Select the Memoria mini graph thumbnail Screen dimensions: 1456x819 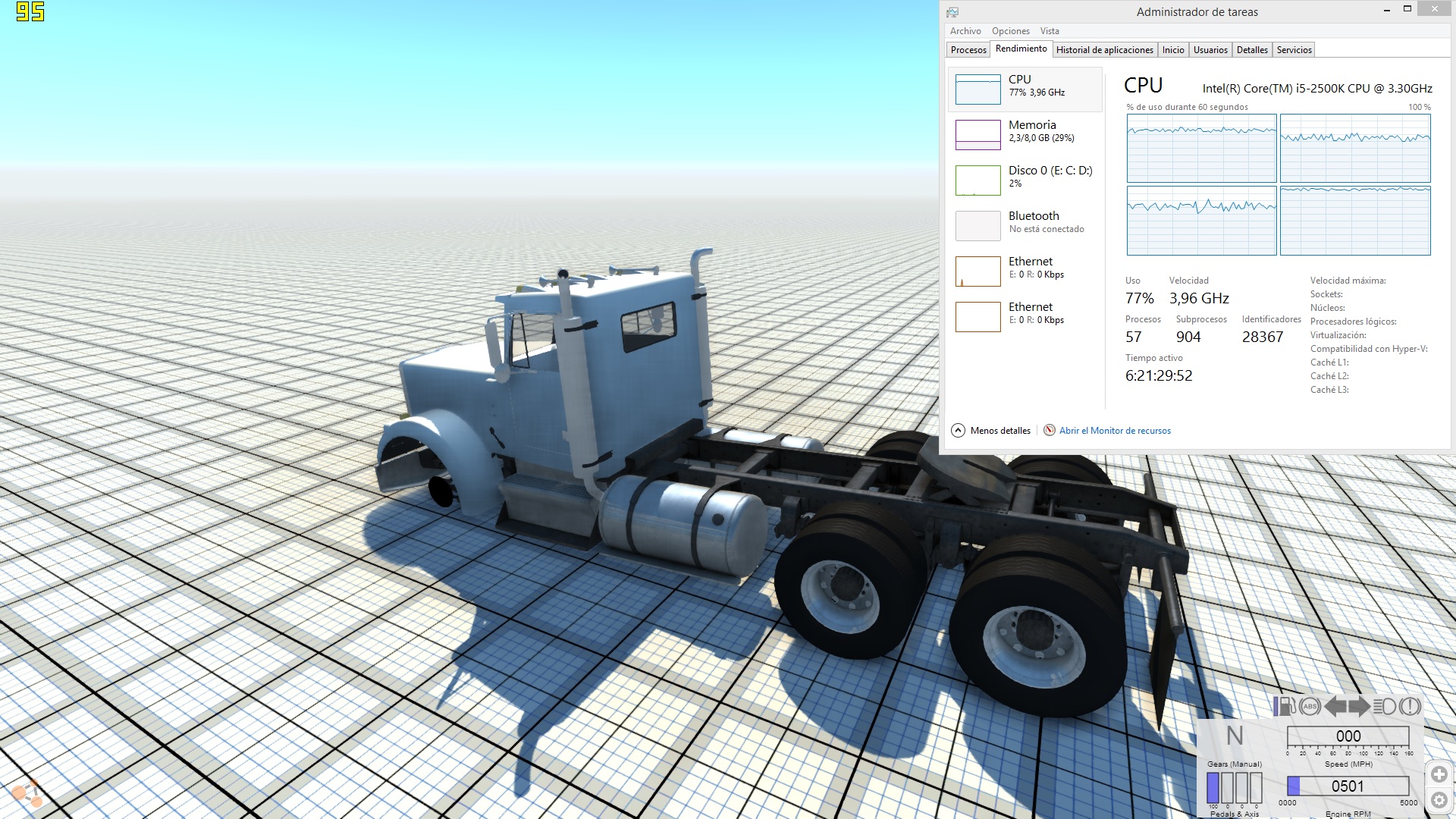[x=977, y=134]
